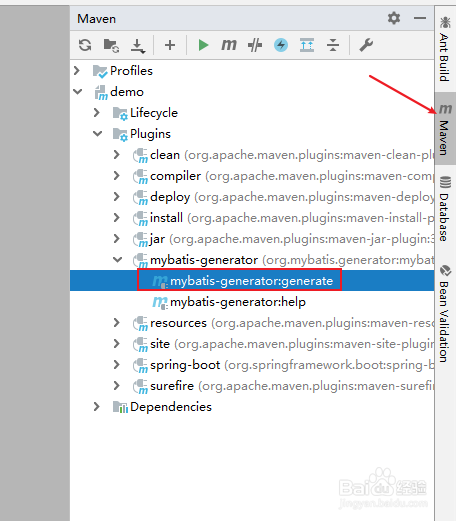
Task: Hide the Maven tool window
Action: (x=420, y=18)
